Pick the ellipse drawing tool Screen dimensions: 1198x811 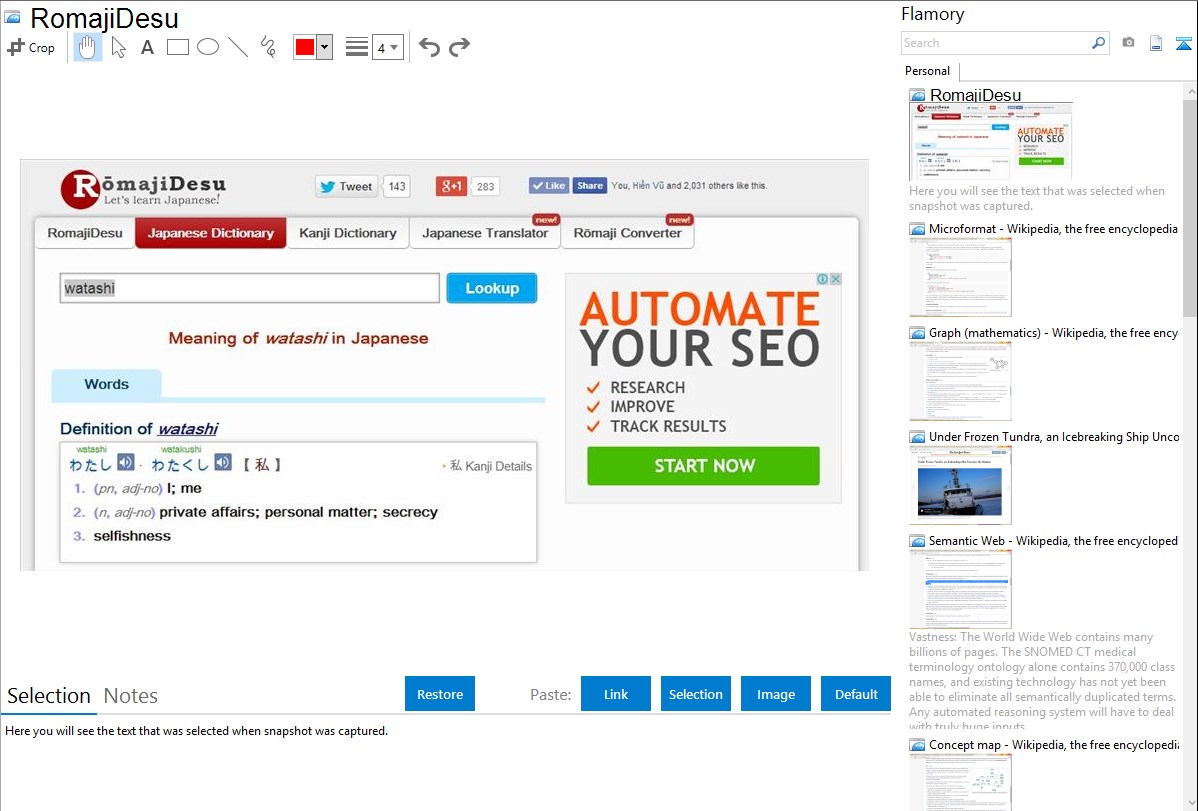208,47
